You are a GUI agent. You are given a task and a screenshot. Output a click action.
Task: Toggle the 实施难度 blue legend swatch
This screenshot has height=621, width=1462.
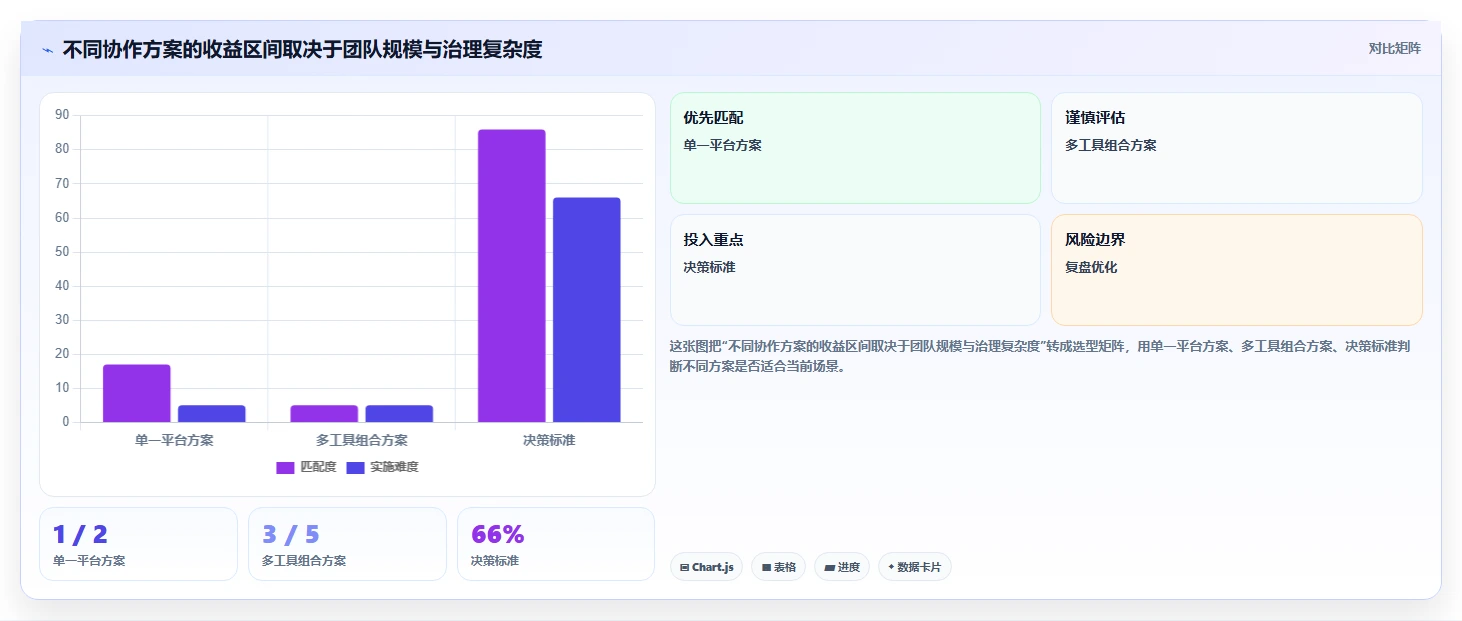355,467
